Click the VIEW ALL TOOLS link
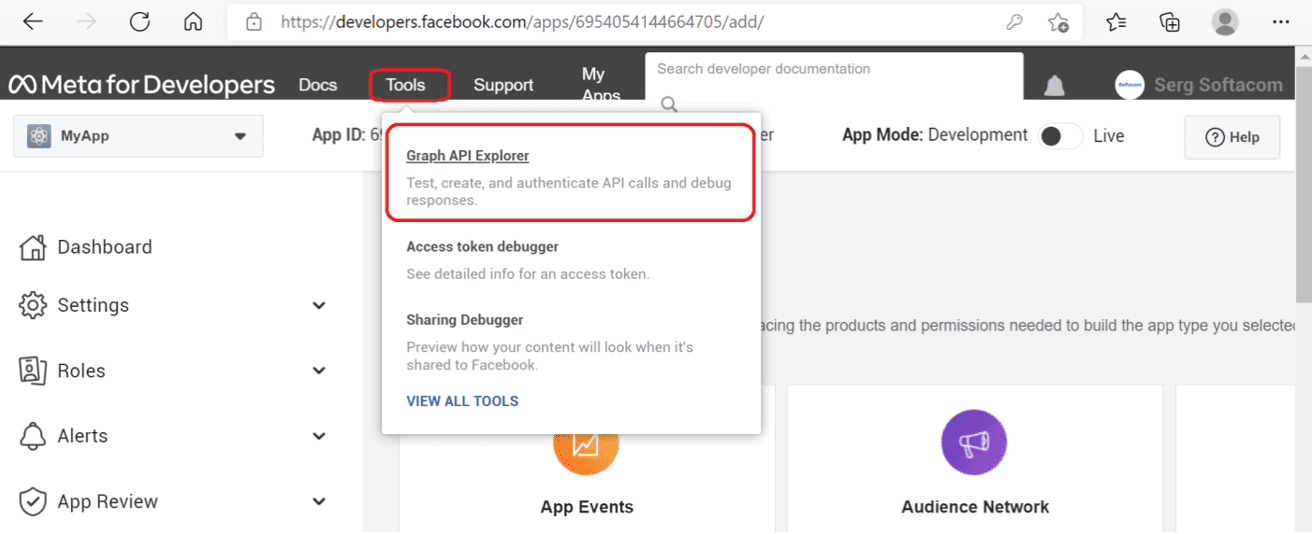 point(462,401)
